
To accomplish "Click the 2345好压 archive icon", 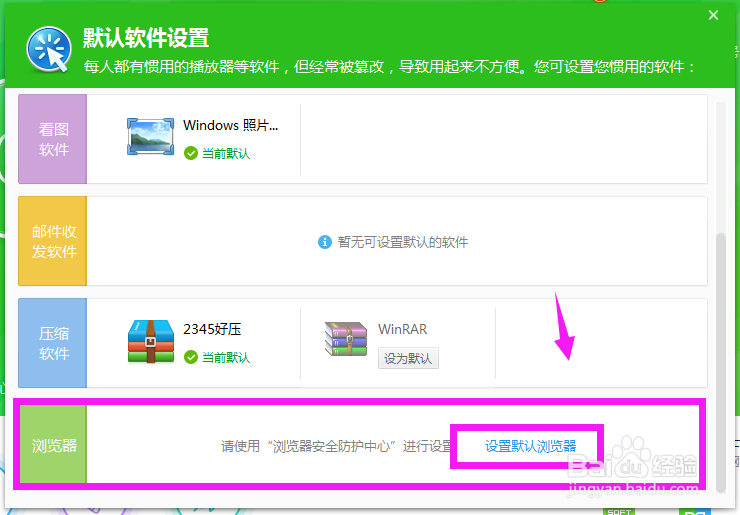I will [151, 341].
